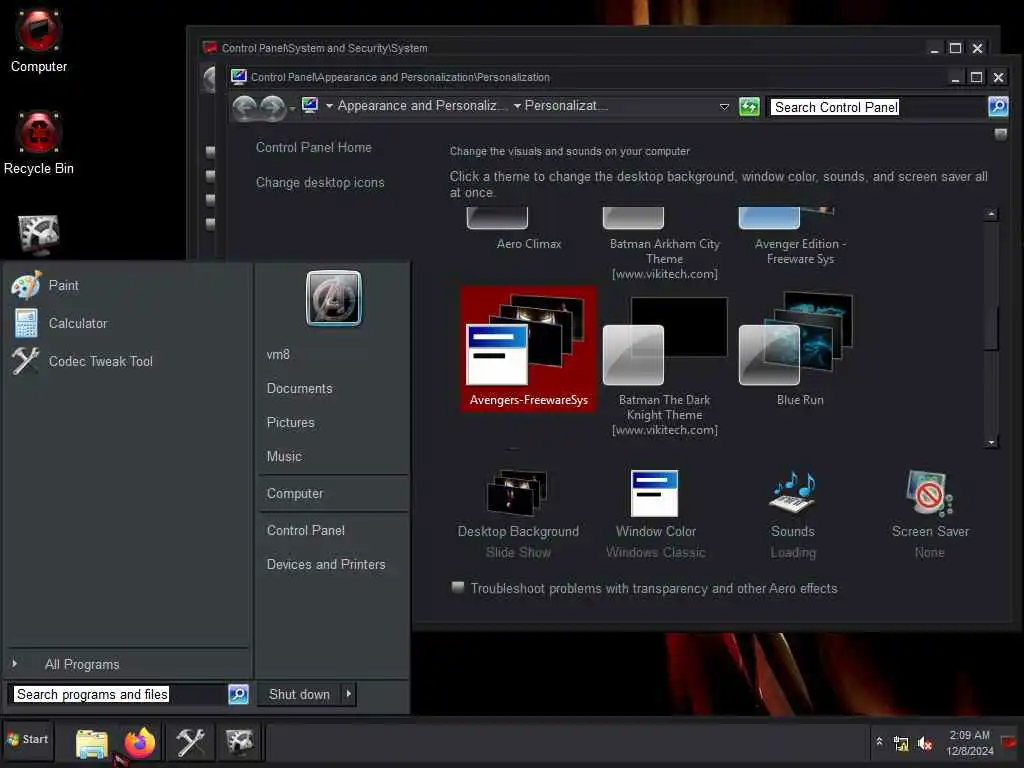Open Firefox from the taskbar
The image size is (1024, 768).
pyautogui.click(x=140, y=743)
